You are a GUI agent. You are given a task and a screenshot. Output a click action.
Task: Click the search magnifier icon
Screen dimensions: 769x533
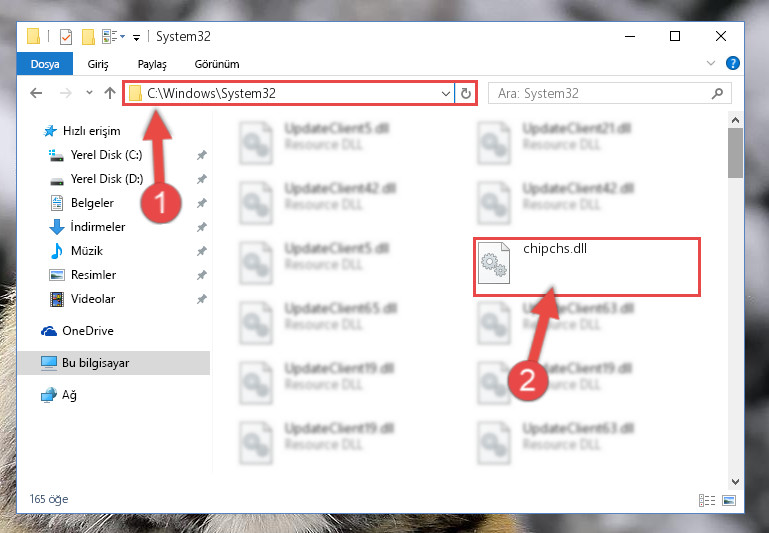click(717, 93)
